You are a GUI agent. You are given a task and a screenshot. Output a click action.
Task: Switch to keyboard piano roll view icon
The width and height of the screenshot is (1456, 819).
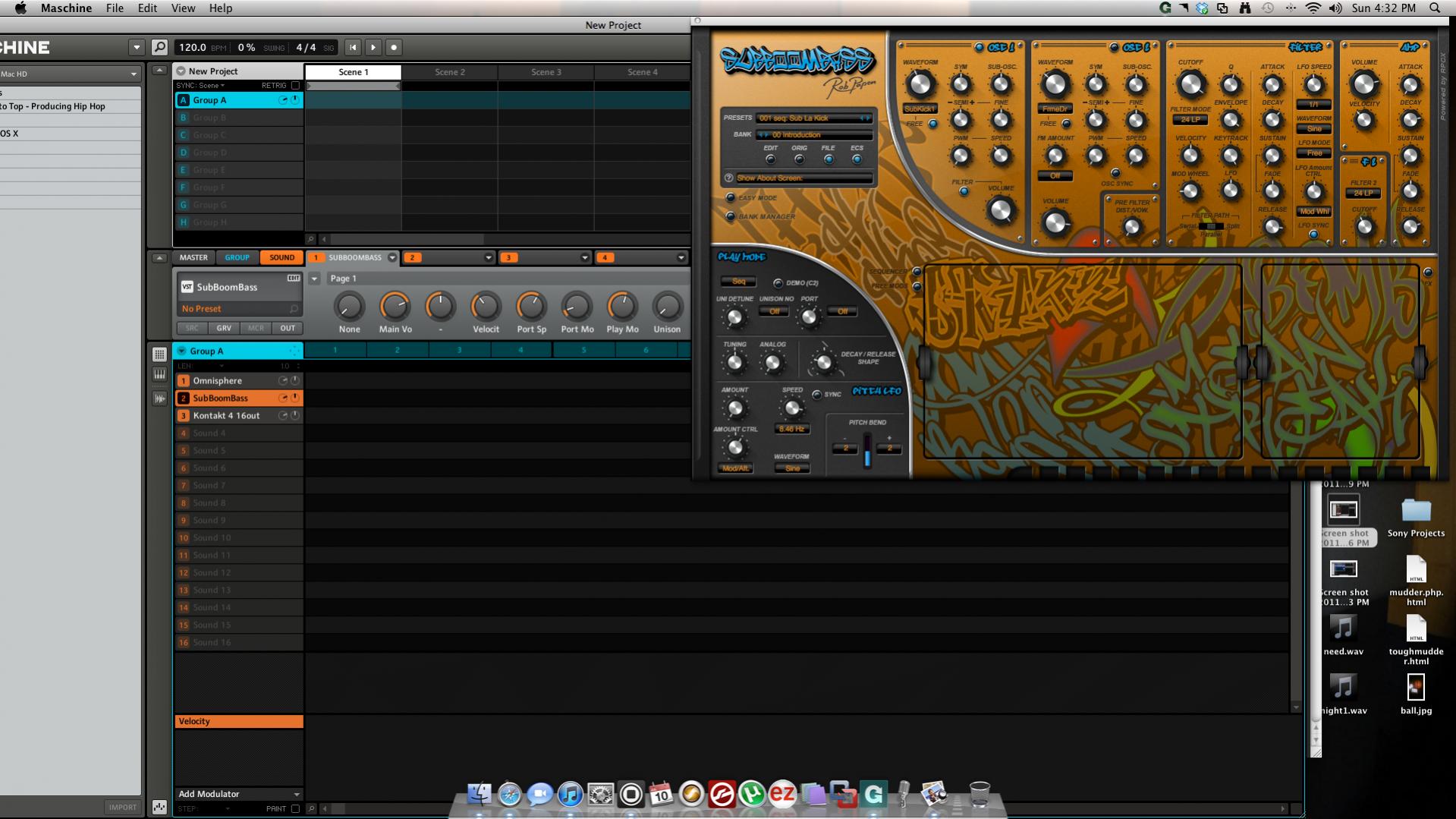159,374
